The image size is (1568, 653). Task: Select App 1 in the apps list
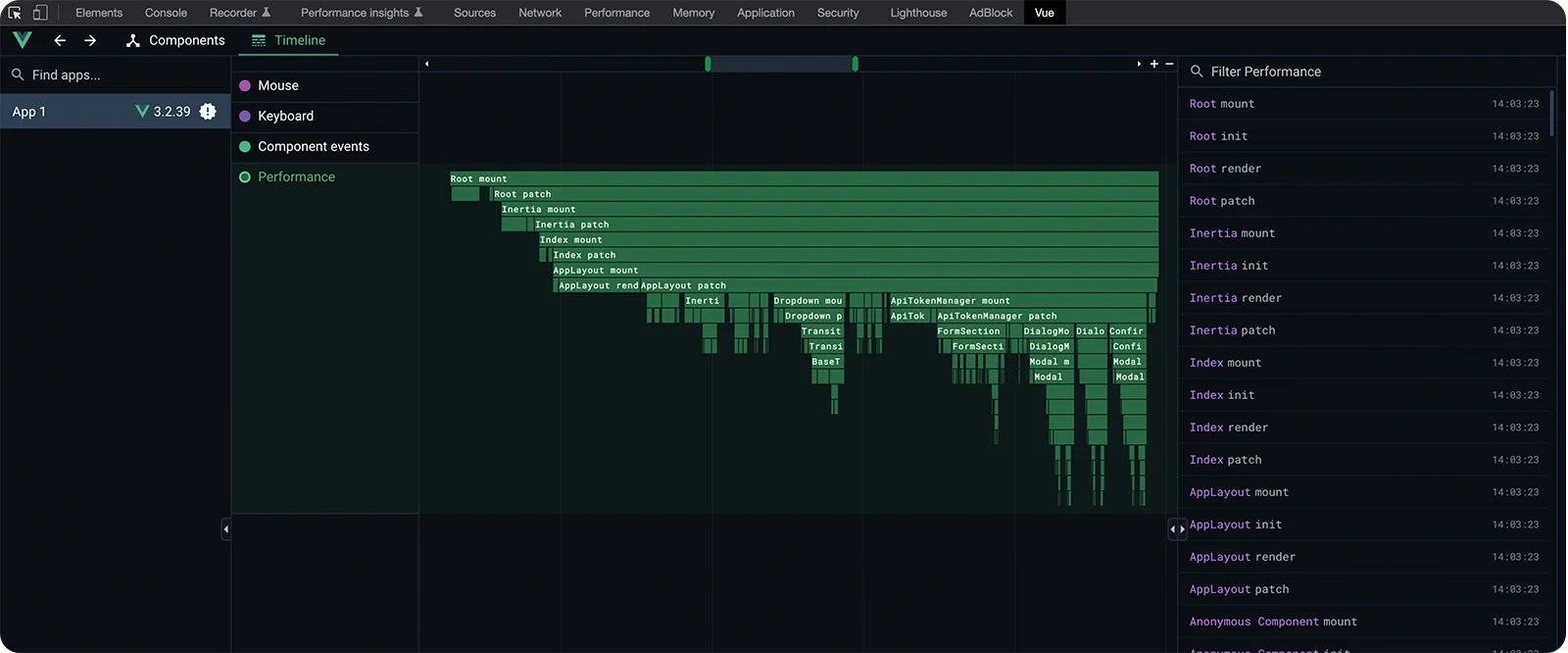[x=115, y=112]
